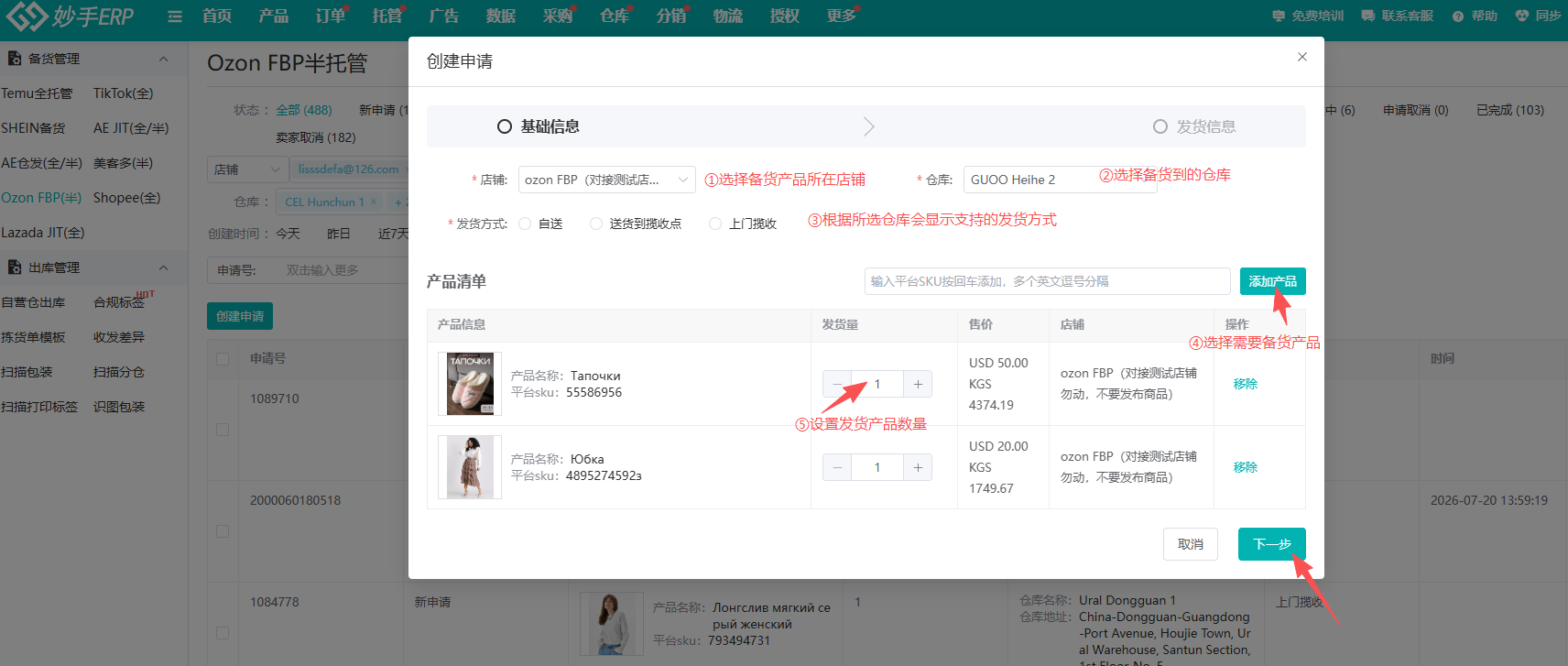Image resolution: width=1568 pixels, height=666 pixels.
Task: Open the 帮助 help menu
Action: click(1475, 16)
